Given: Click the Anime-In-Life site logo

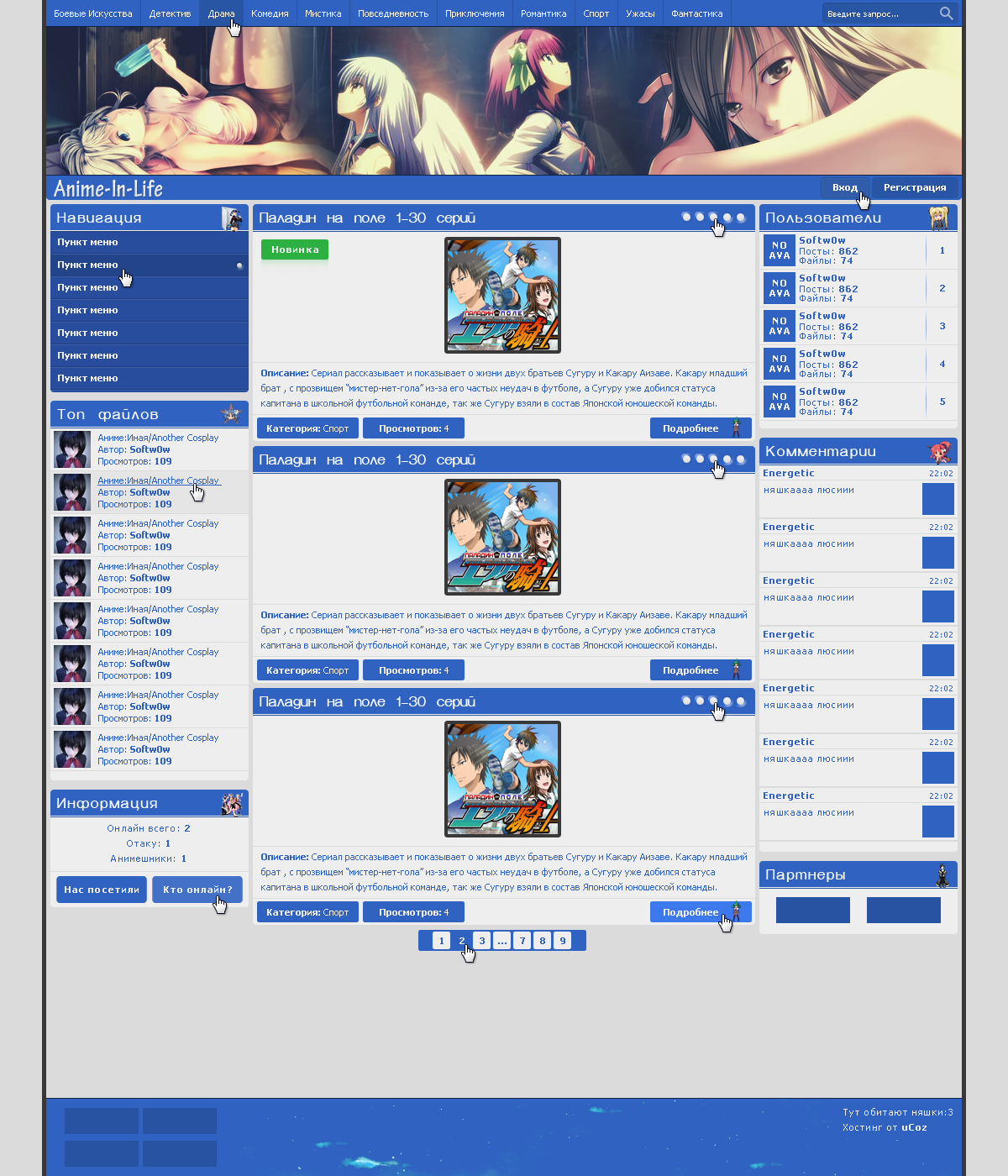Looking at the screenshot, I should pos(108,188).
